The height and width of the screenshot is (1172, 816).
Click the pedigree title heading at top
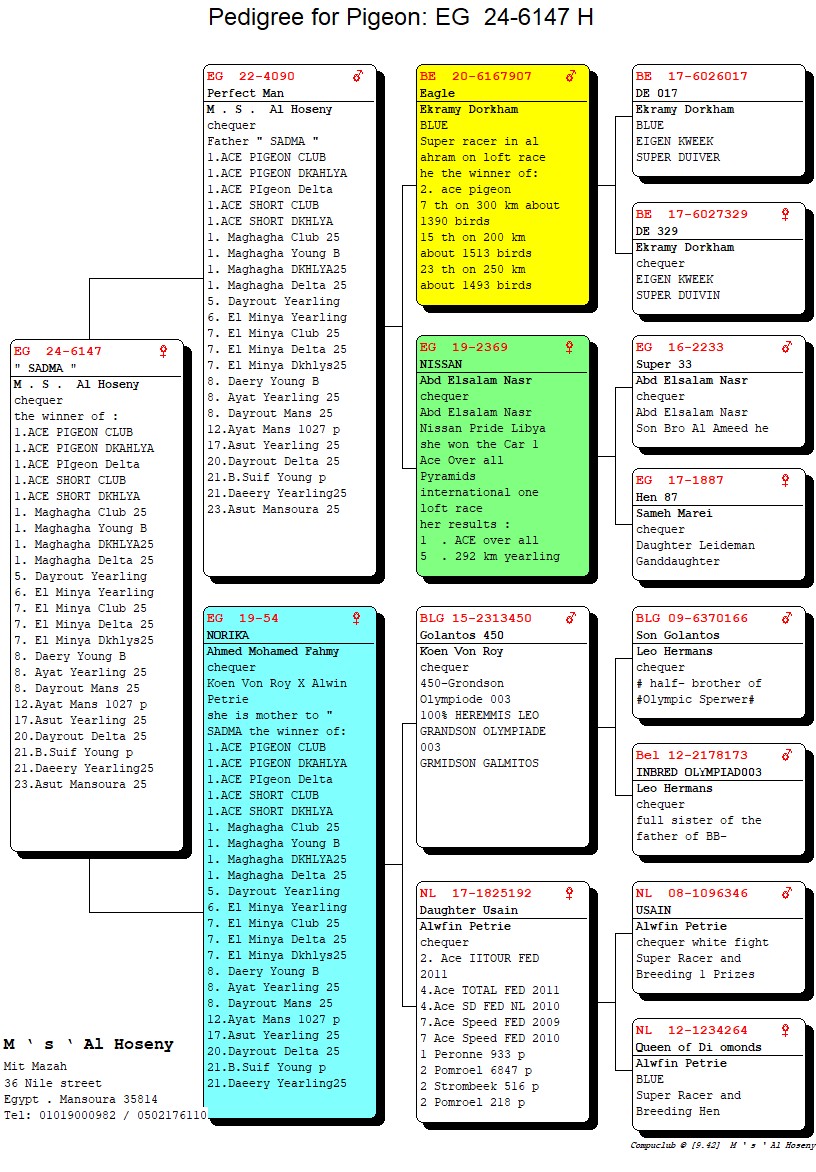coord(400,18)
